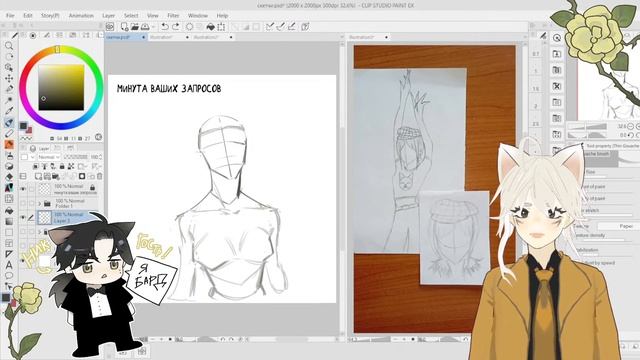Click New raster layer icon

click(x=38, y=176)
